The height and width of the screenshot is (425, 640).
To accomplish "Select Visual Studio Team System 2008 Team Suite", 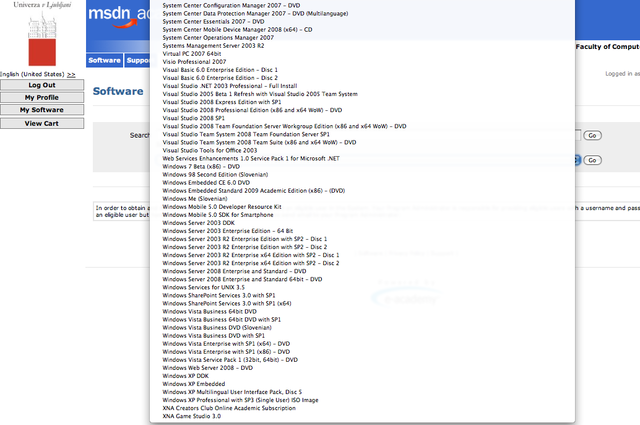I will 259,142.
